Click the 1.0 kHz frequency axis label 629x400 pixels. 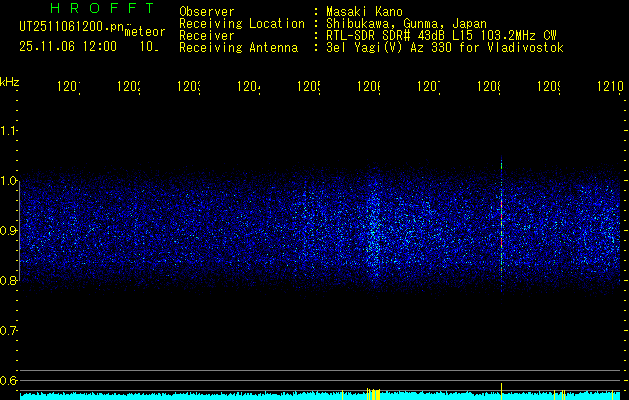pos(9,181)
